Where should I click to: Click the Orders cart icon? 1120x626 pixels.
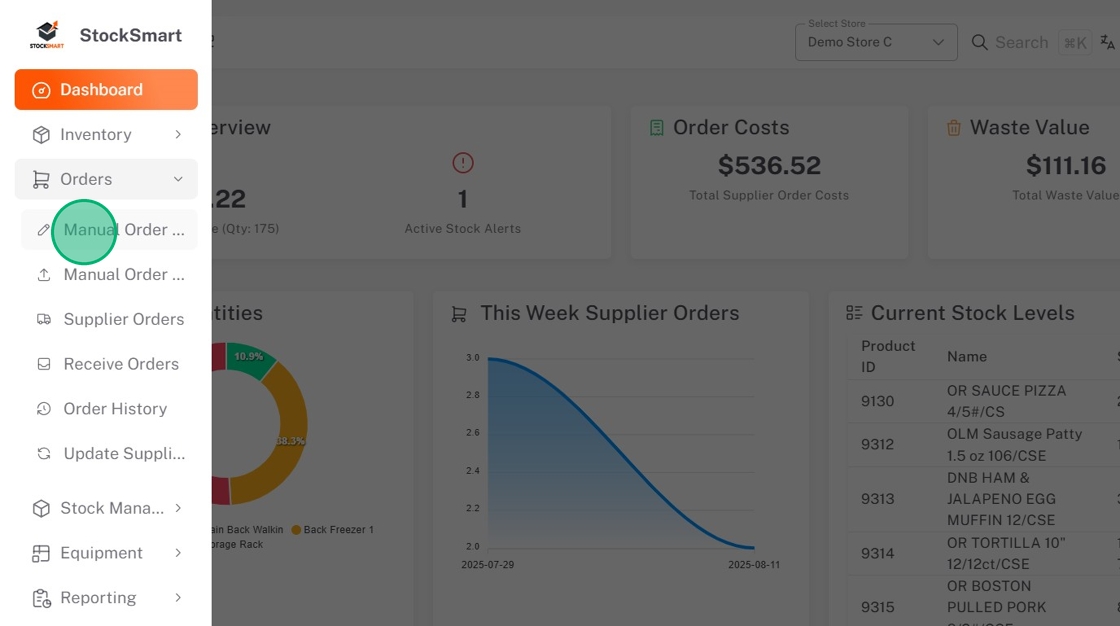41,179
